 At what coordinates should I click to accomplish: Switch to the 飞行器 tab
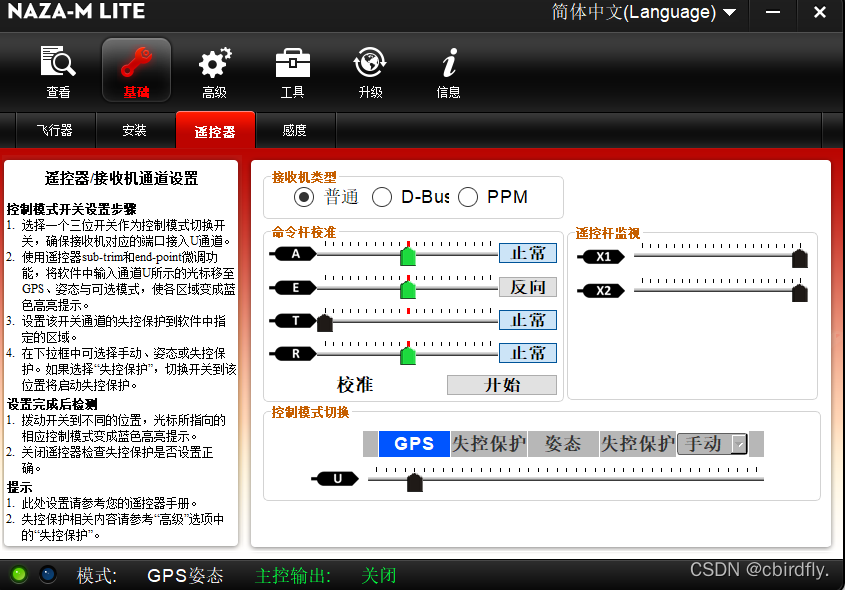pyautogui.click(x=56, y=130)
